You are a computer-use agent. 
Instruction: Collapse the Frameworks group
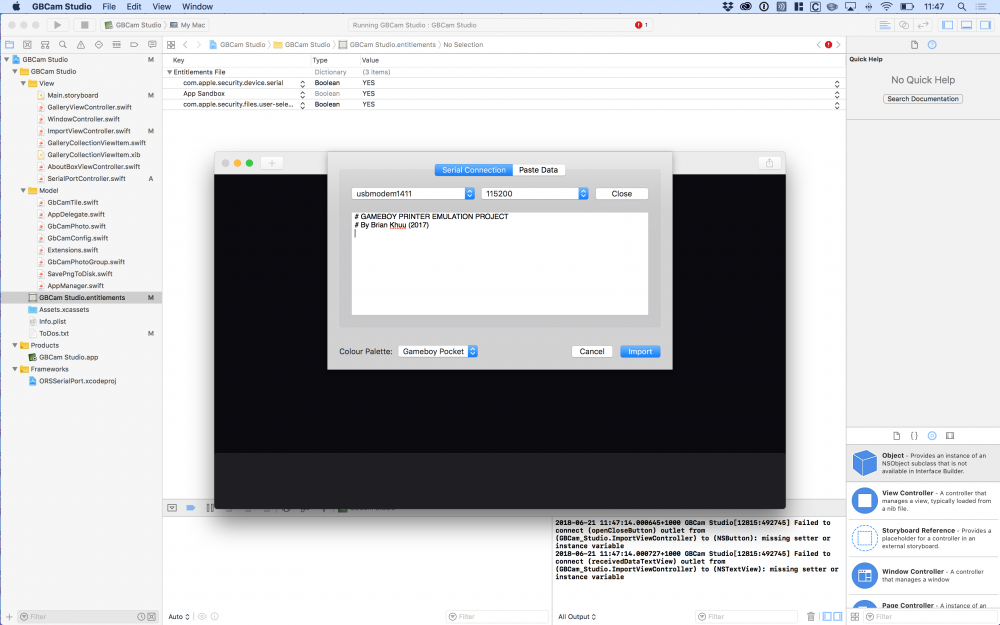(15, 369)
